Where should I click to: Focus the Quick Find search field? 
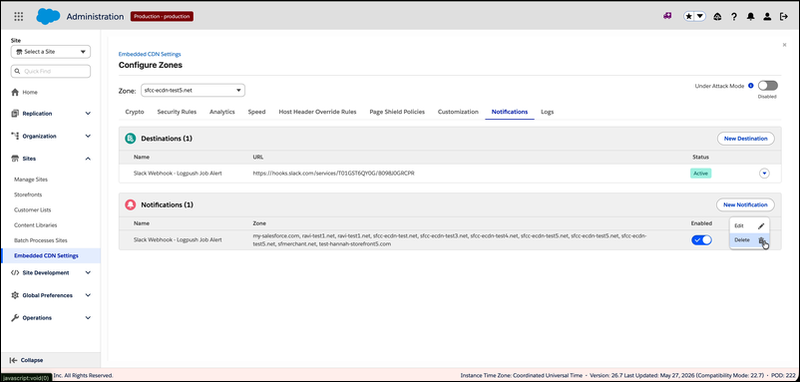[x=51, y=71]
